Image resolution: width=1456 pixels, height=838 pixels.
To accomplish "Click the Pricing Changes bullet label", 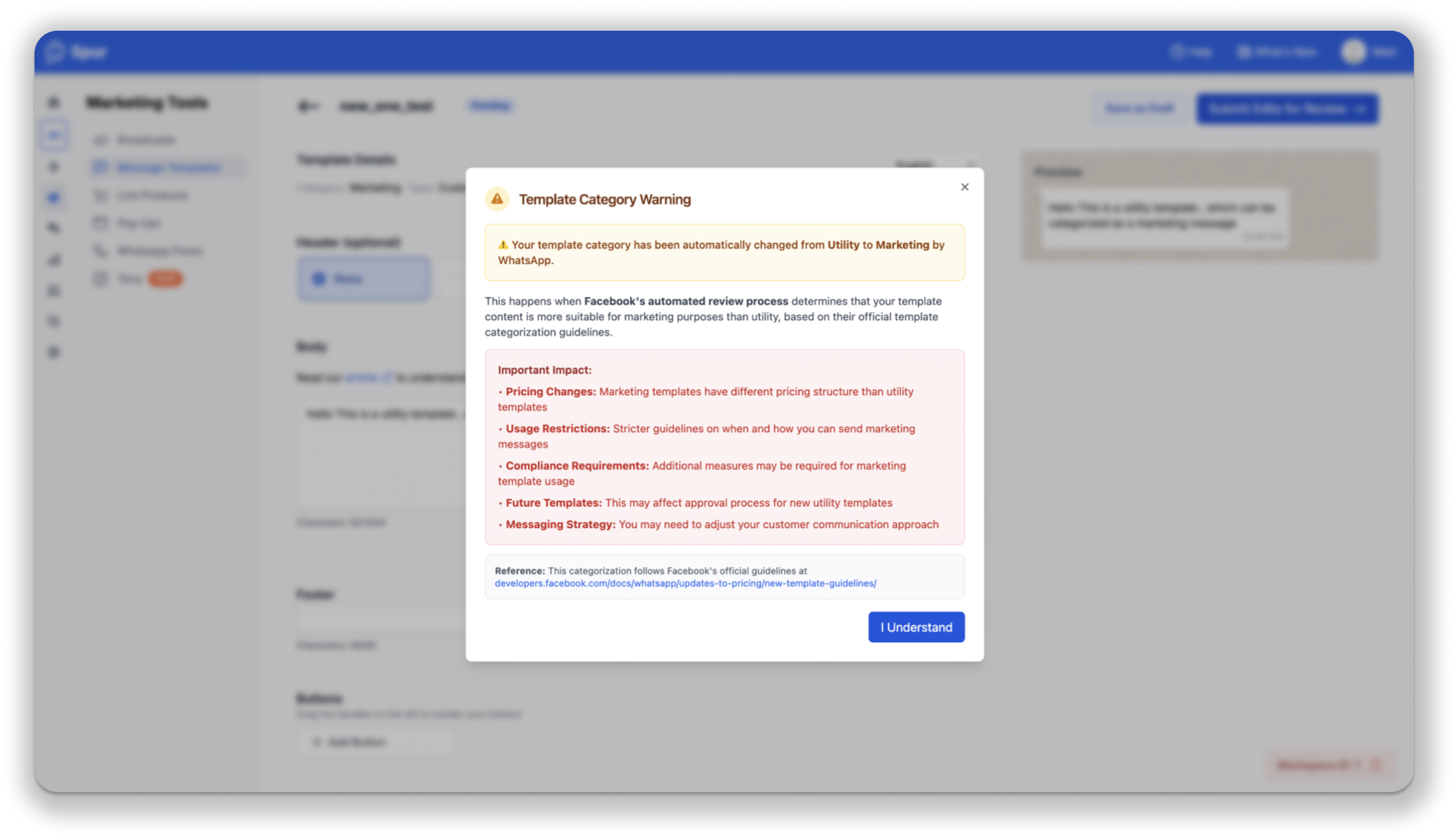I will 551,391.
